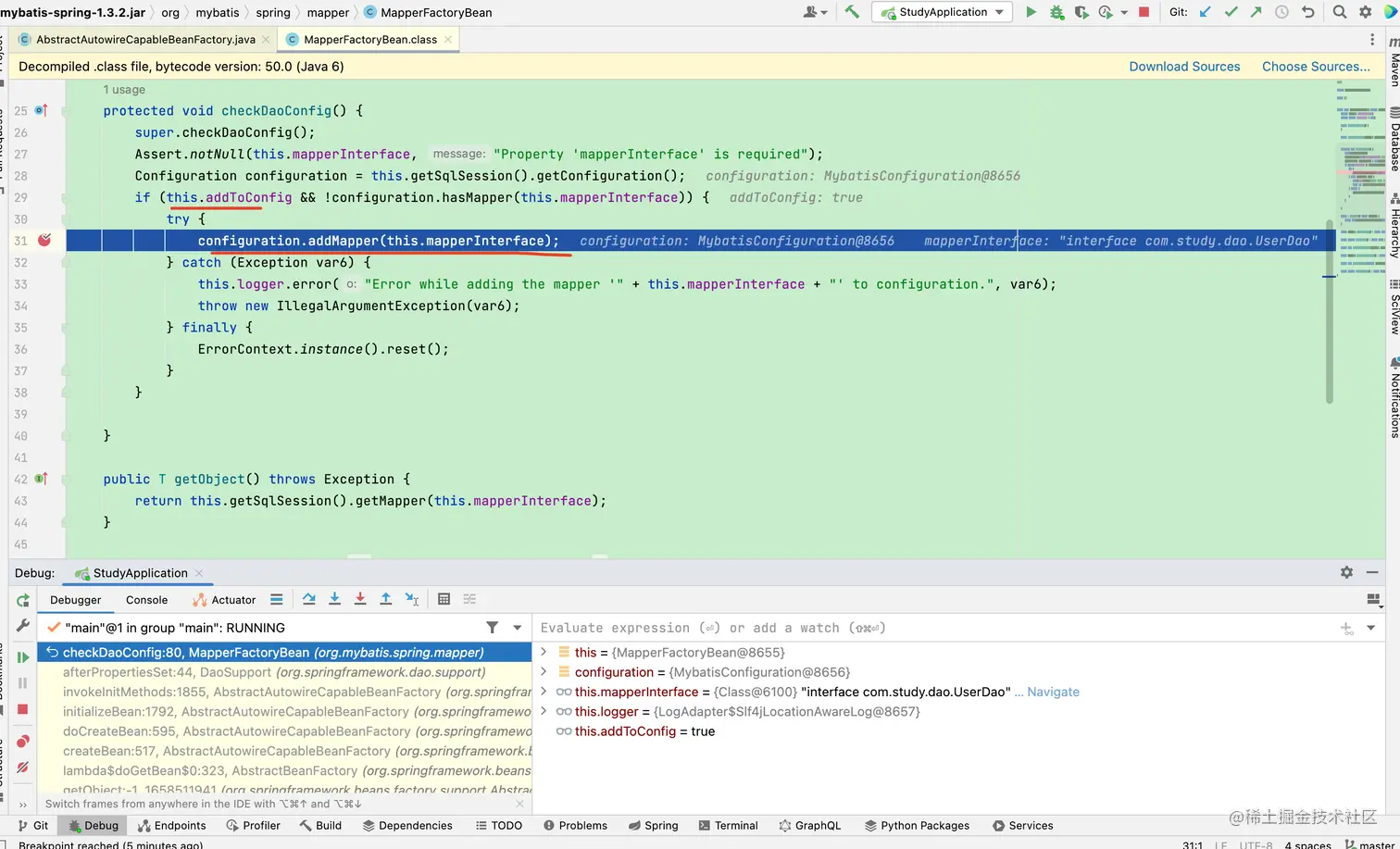
Task: Push commits with green Git arrow
Action: [1256, 12]
